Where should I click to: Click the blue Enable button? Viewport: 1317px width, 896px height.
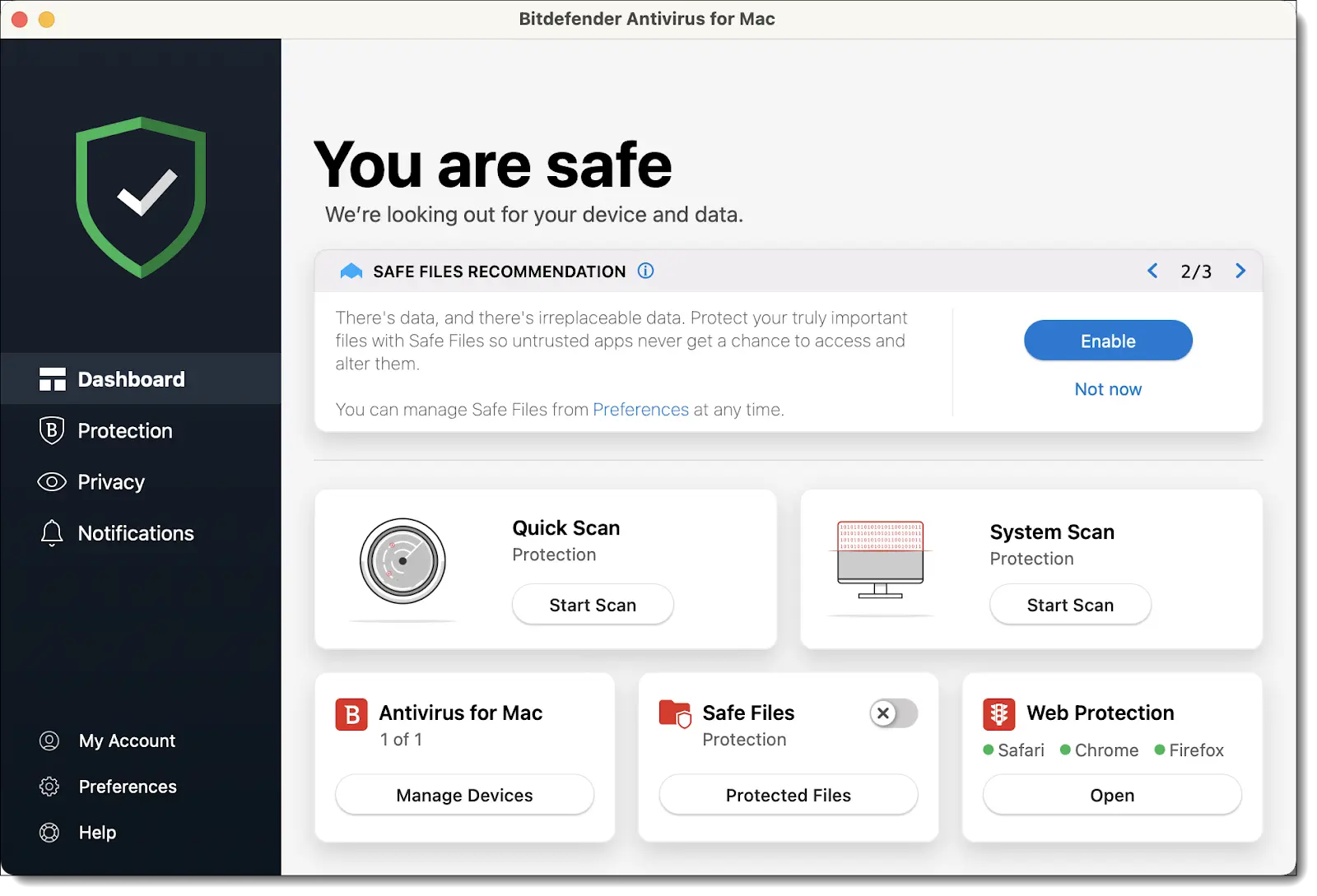tap(1108, 341)
